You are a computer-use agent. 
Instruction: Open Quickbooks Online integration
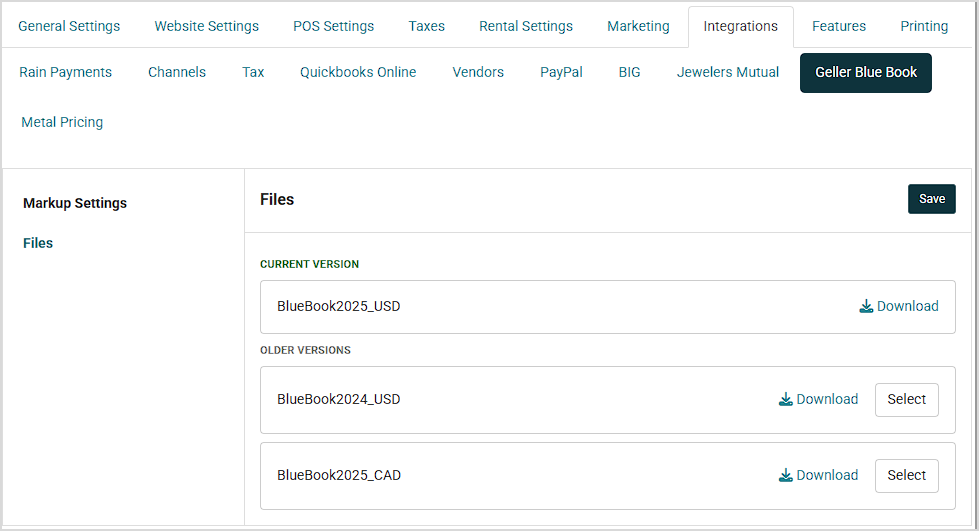pos(358,72)
